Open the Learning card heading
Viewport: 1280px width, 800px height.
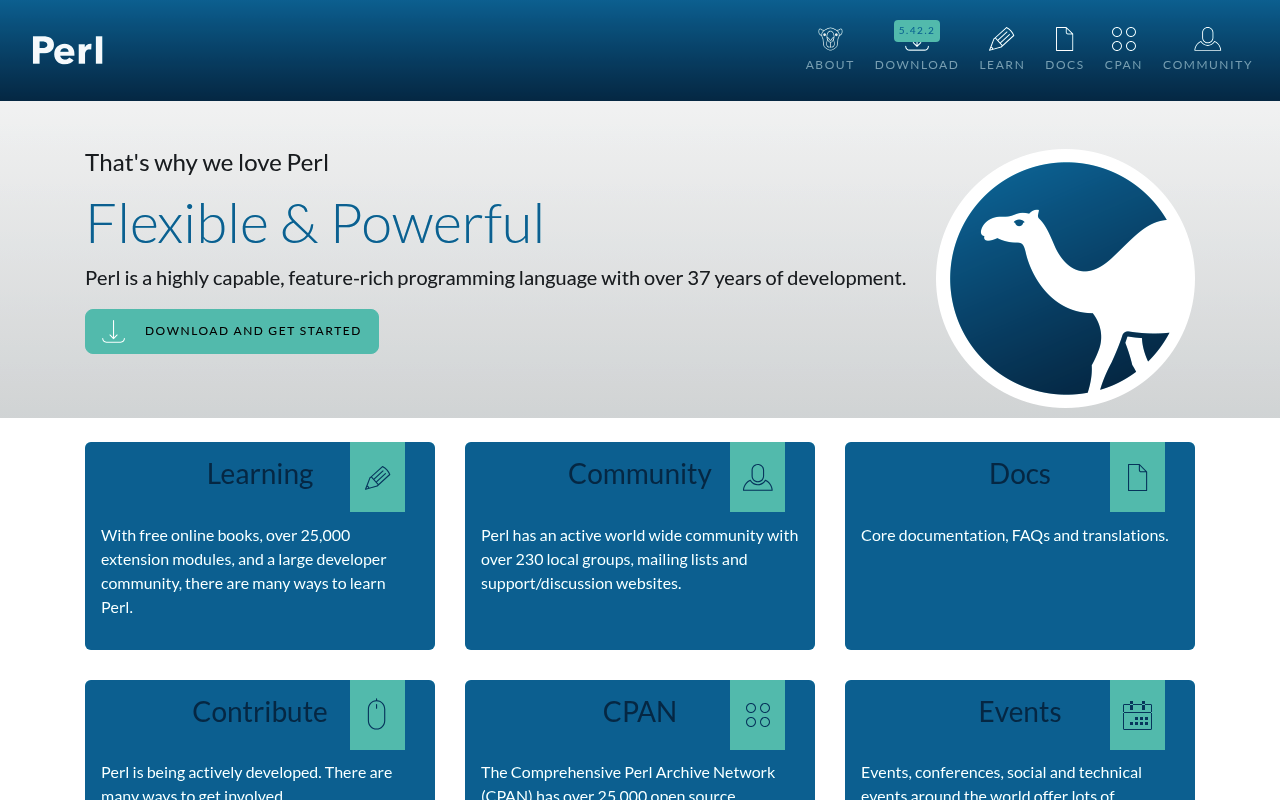coord(260,473)
